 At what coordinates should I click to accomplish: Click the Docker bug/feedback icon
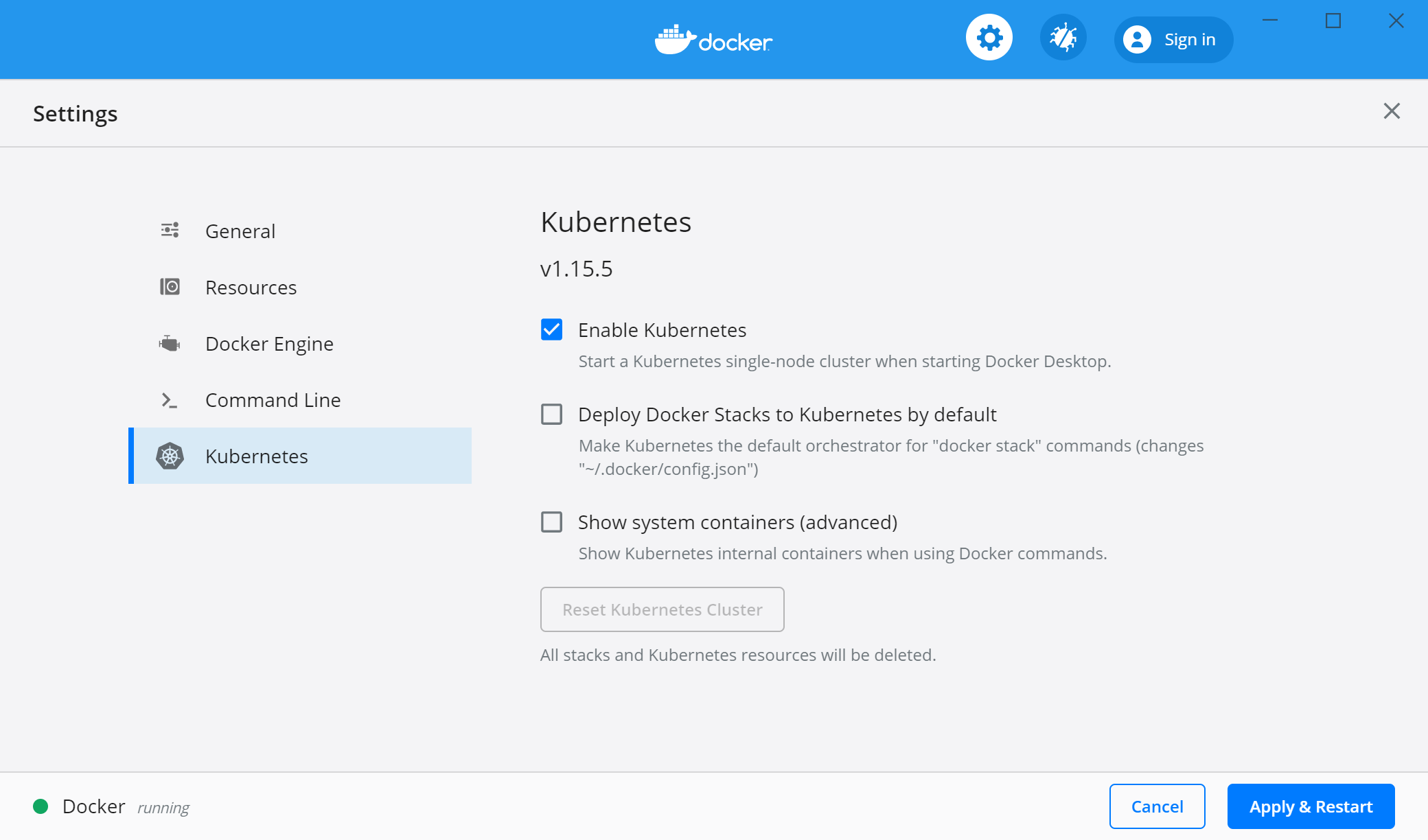1062,39
